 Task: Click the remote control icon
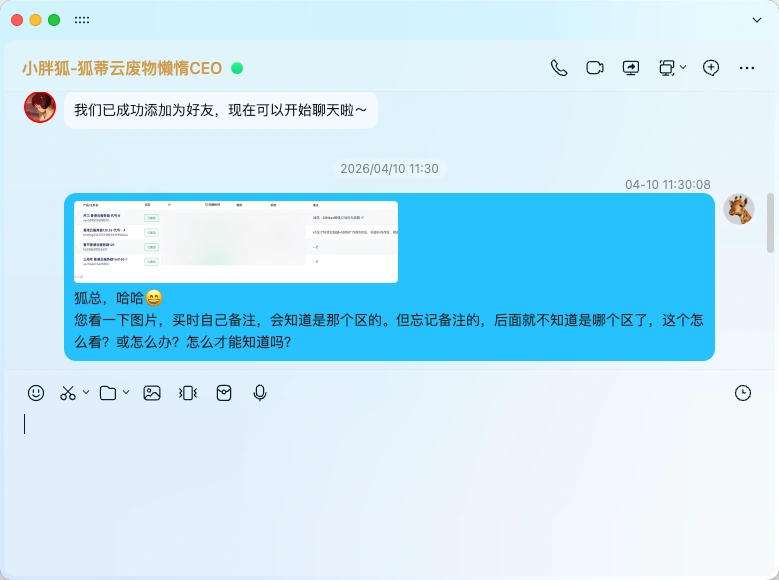click(667, 68)
